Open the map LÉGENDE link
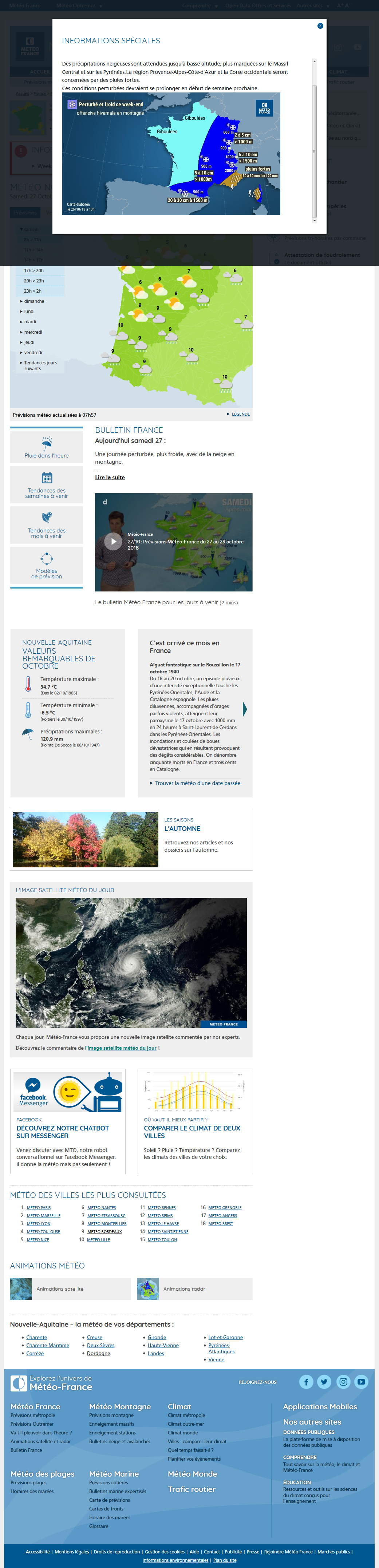This screenshot has width=379, height=1568. (241, 415)
